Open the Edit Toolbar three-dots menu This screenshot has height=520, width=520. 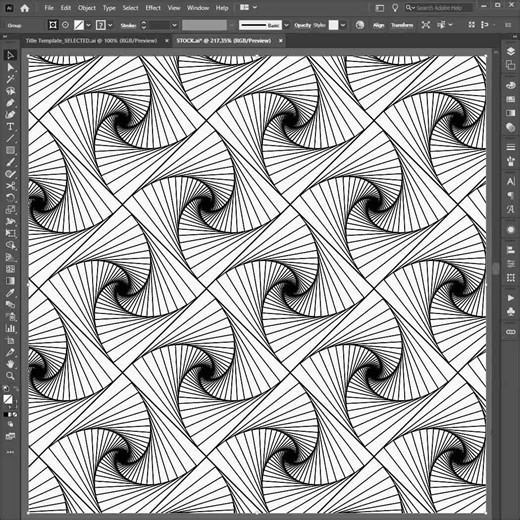[10, 452]
